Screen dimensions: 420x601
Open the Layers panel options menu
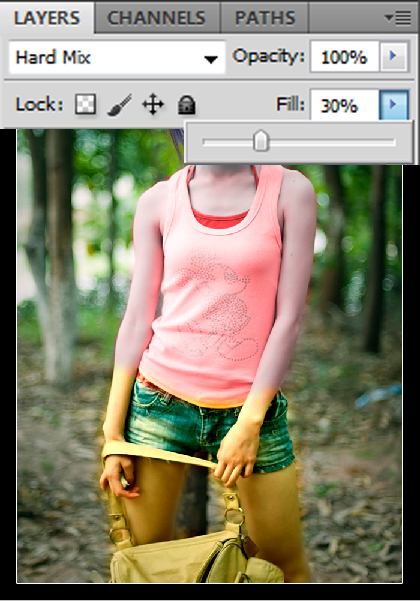point(398,18)
